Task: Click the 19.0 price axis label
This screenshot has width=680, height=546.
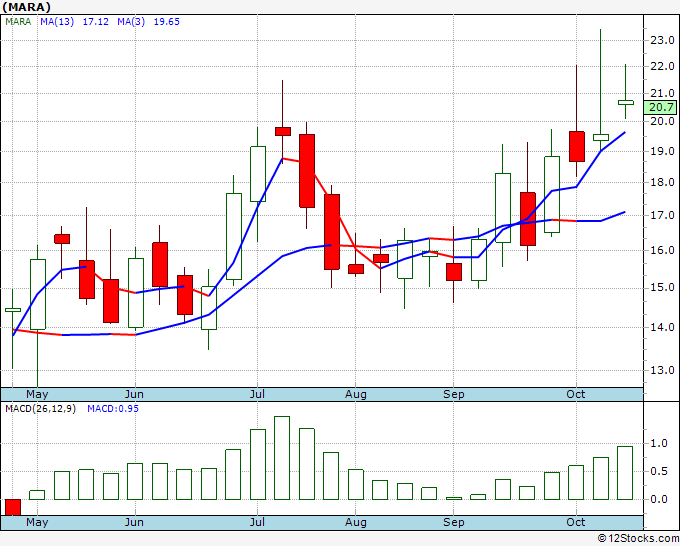Action: 662,151
